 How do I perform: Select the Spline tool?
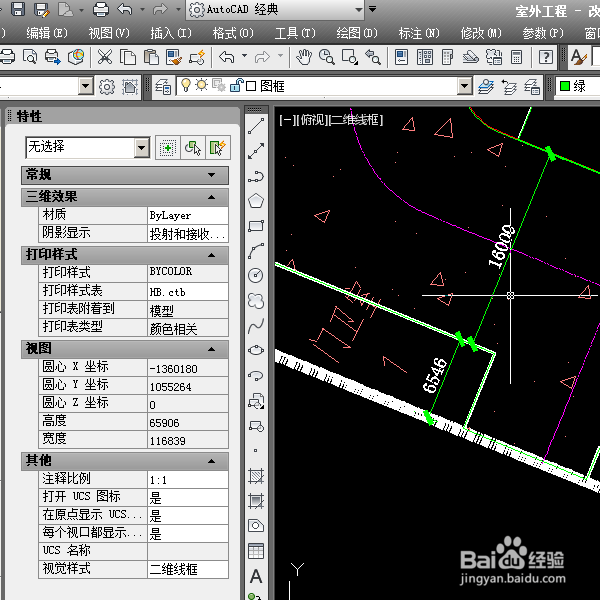tap(256, 326)
